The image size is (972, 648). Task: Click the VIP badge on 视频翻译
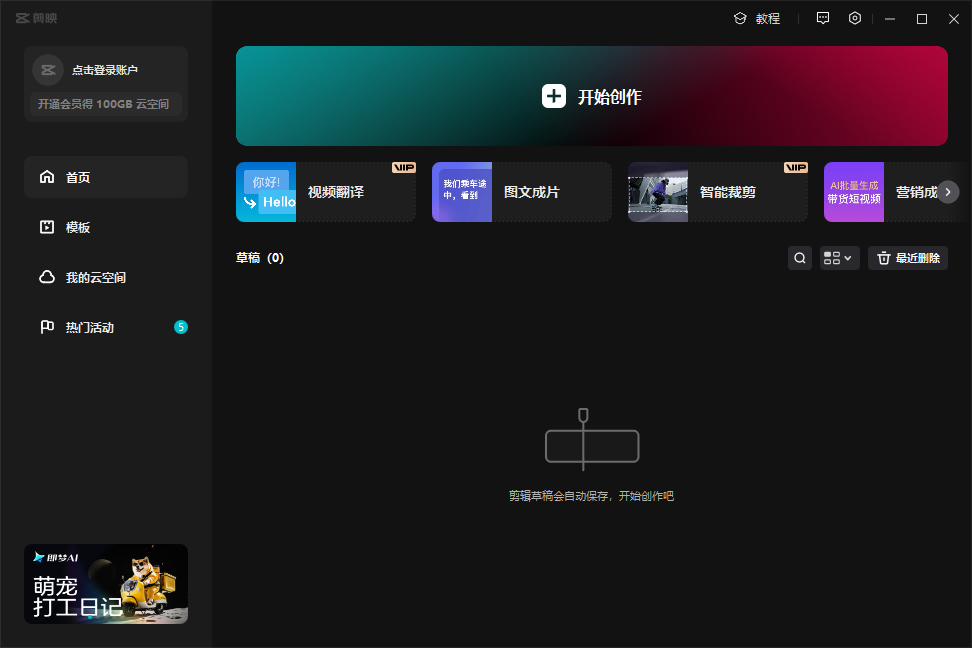[404, 167]
